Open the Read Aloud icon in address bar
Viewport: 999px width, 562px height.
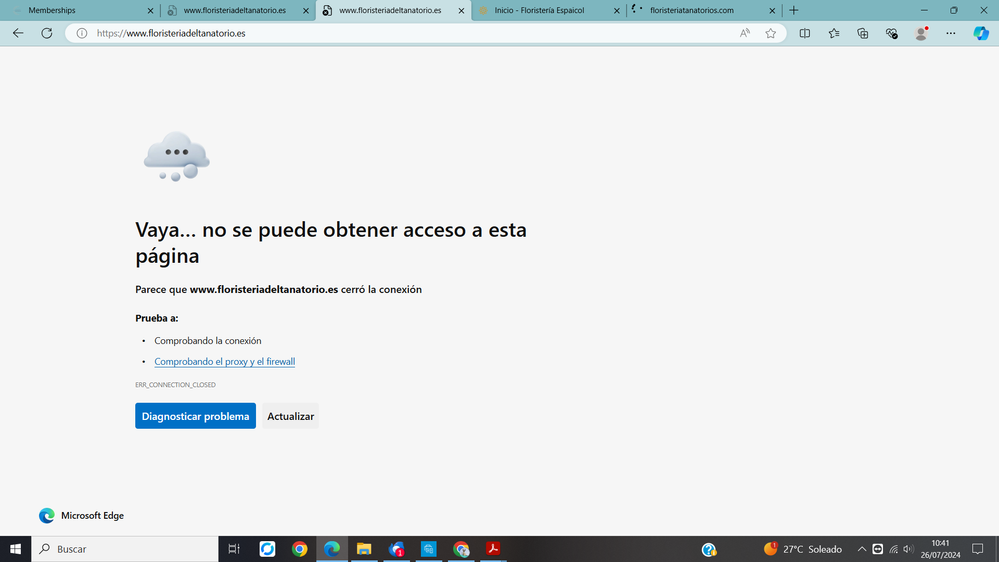point(745,33)
